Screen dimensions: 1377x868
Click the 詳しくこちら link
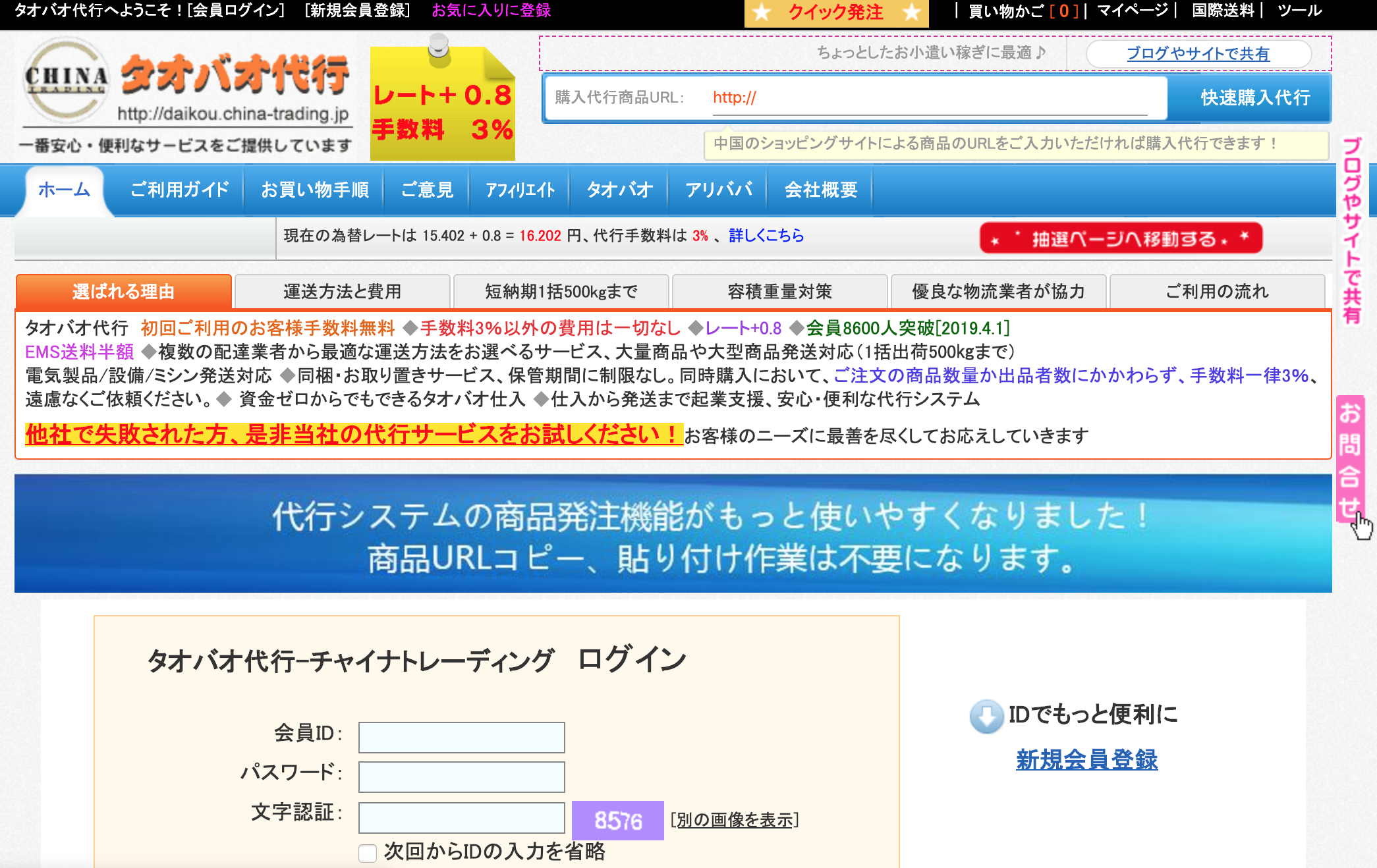pyautogui.click(x=766, y=236)
